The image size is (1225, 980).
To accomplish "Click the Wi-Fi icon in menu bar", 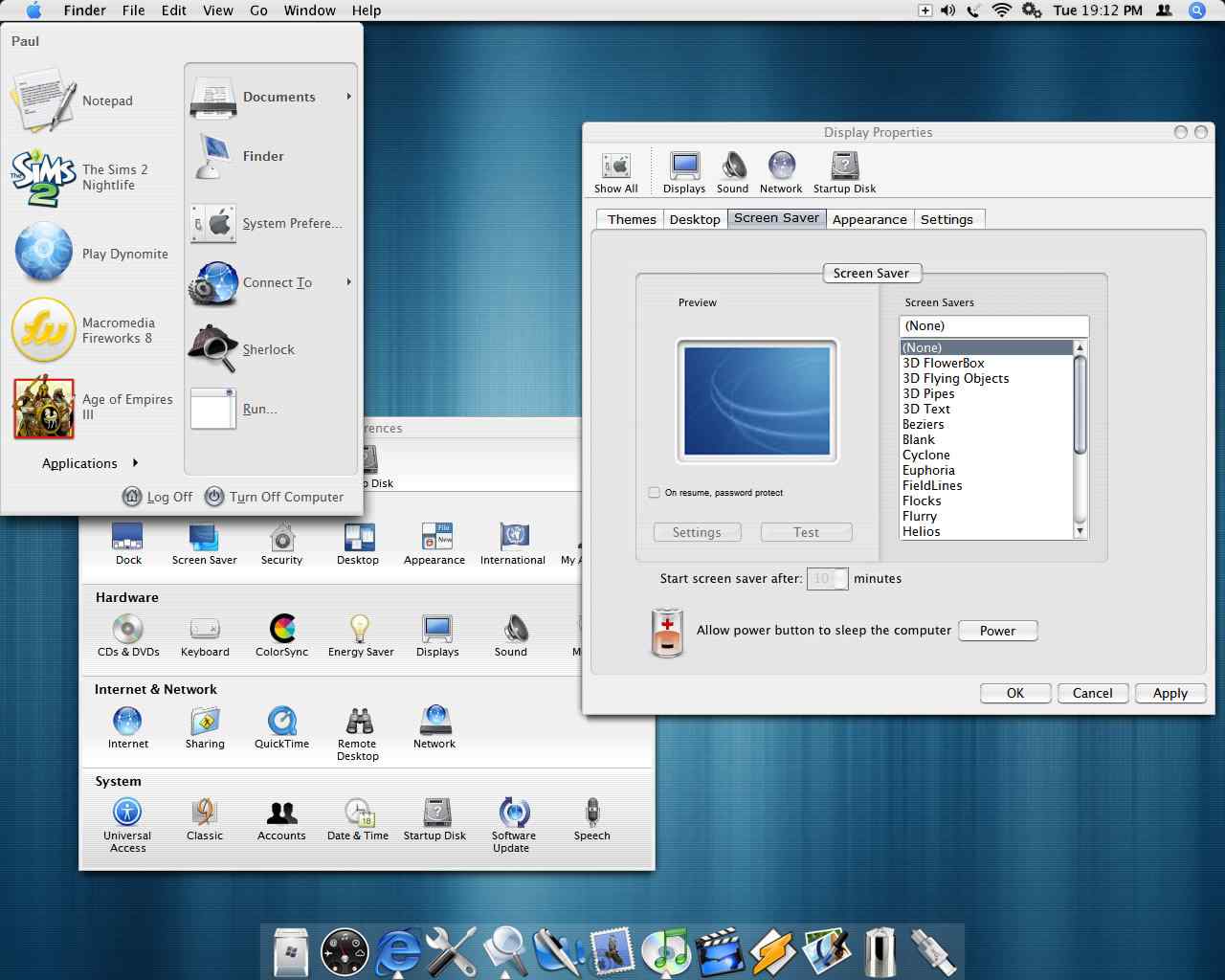I will [x=1001, y=11].
